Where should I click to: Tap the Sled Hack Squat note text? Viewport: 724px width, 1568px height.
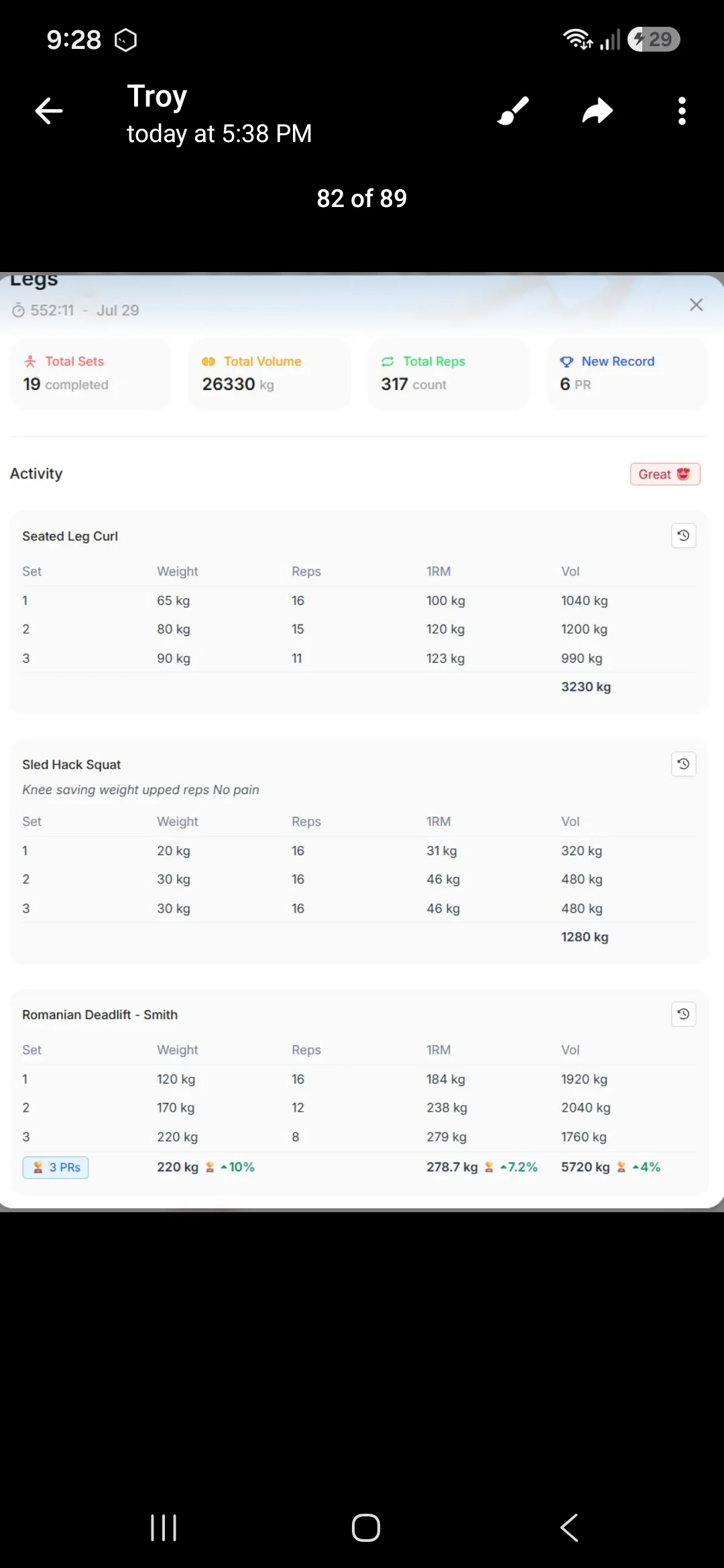(141, 790)
